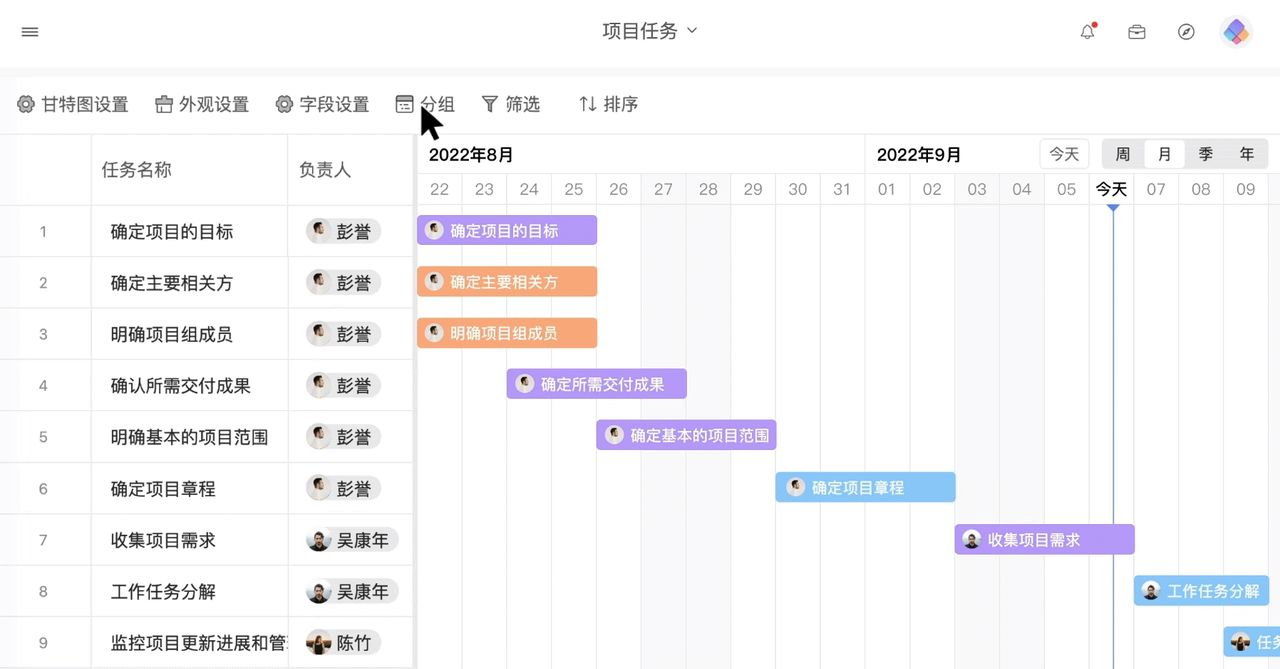Open the notifications bell
This screenshot has height=669, width=1280.
click(1088, 32)
